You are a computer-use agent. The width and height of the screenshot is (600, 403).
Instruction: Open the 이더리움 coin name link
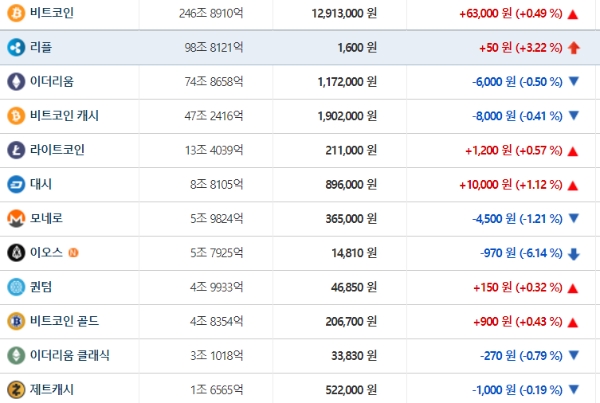(52, 82)
